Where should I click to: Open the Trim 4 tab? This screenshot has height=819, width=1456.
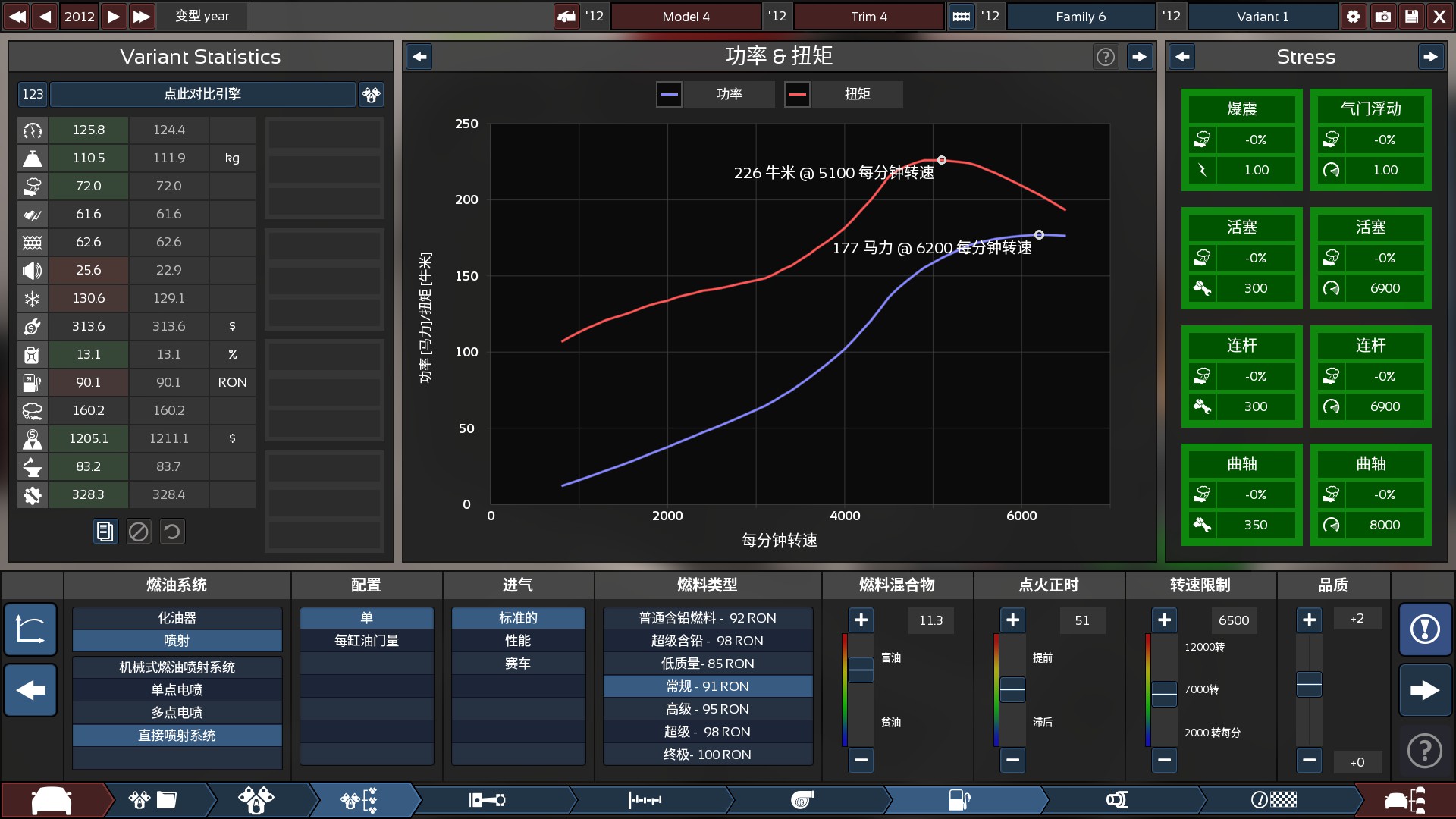(868, 16)
